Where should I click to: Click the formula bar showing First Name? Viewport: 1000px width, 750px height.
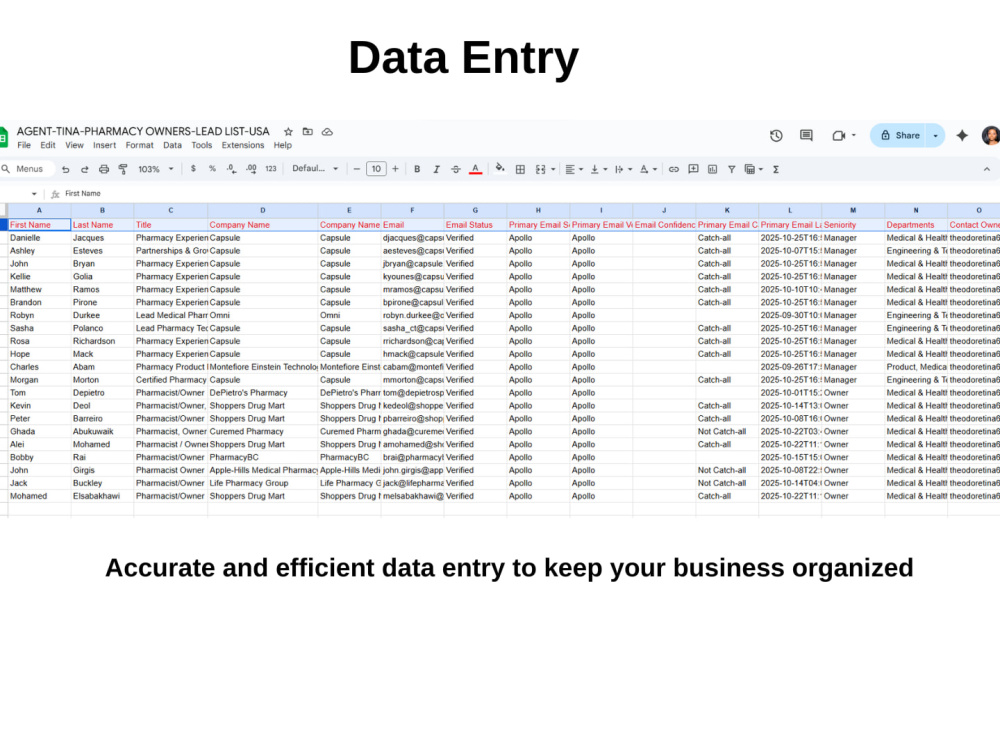click(x=529, y=193)
